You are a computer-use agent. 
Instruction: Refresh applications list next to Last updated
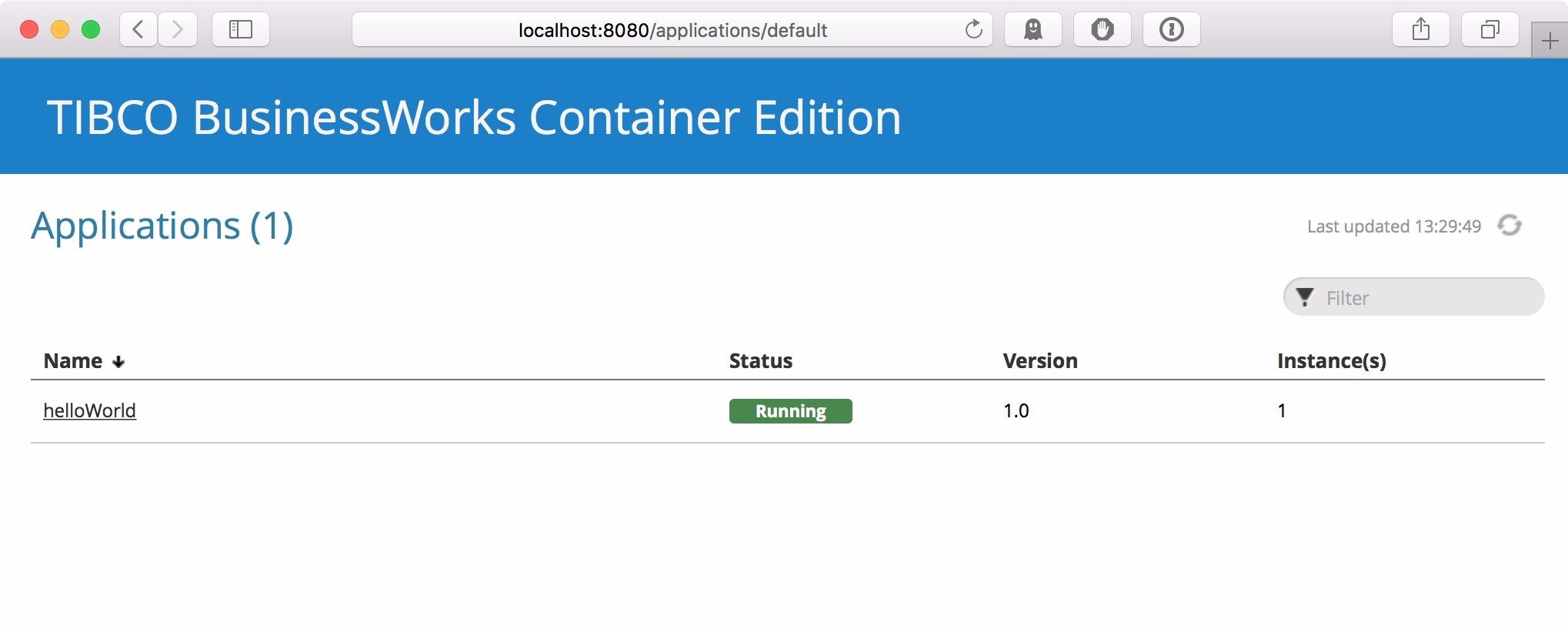pos(1510,226)
